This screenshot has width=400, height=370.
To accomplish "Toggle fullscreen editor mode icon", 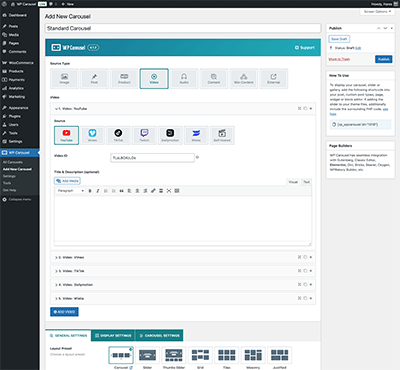I will 169,191.
